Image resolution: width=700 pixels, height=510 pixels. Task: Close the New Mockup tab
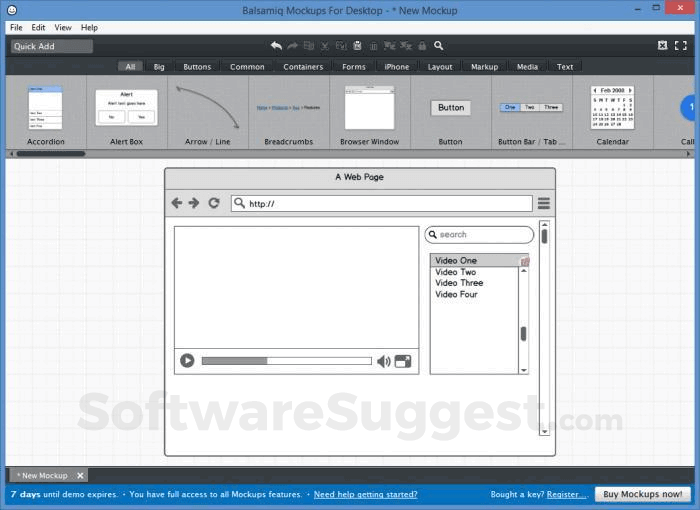(x=80, y=476)
